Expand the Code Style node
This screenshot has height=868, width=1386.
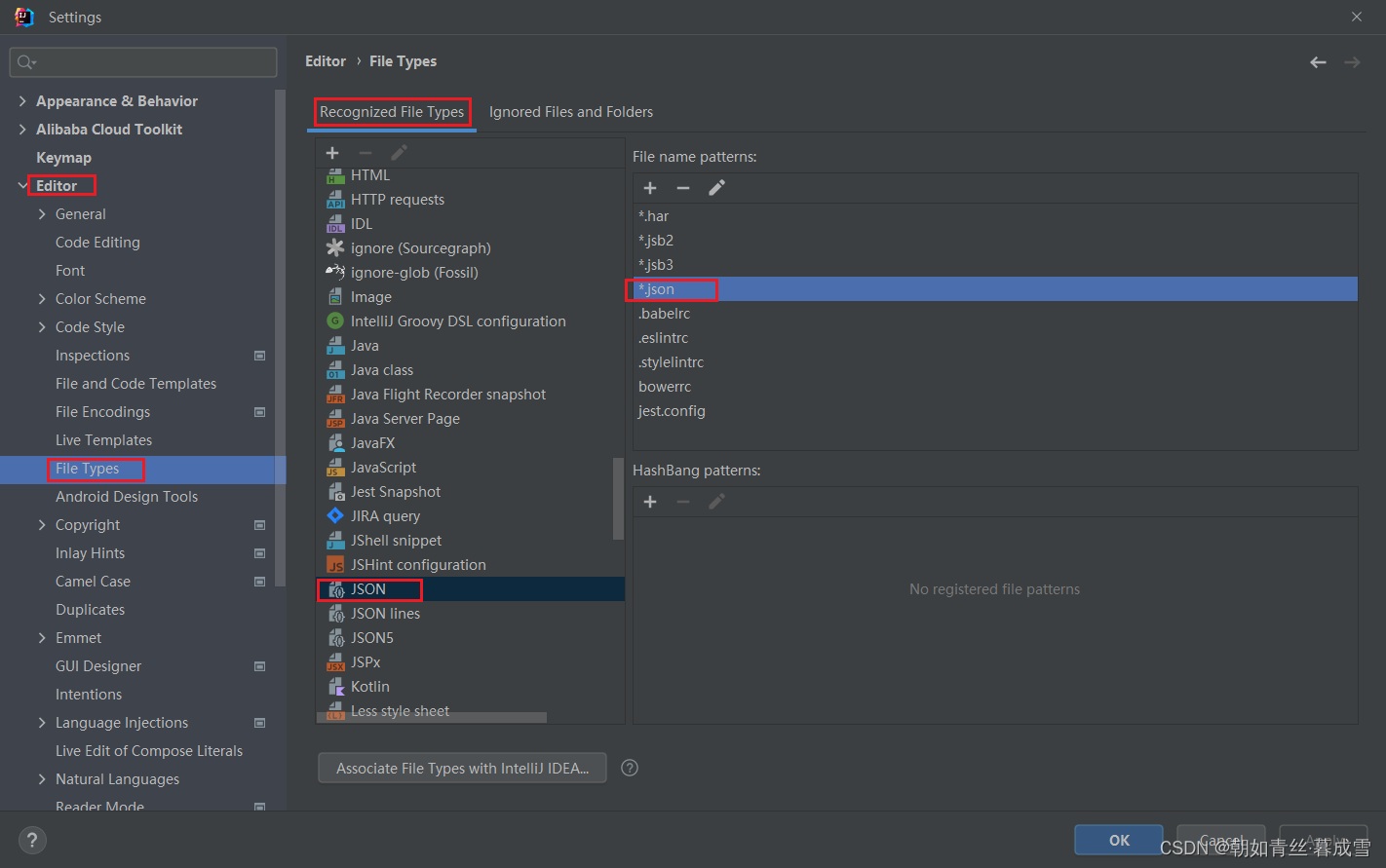[42, 327]
